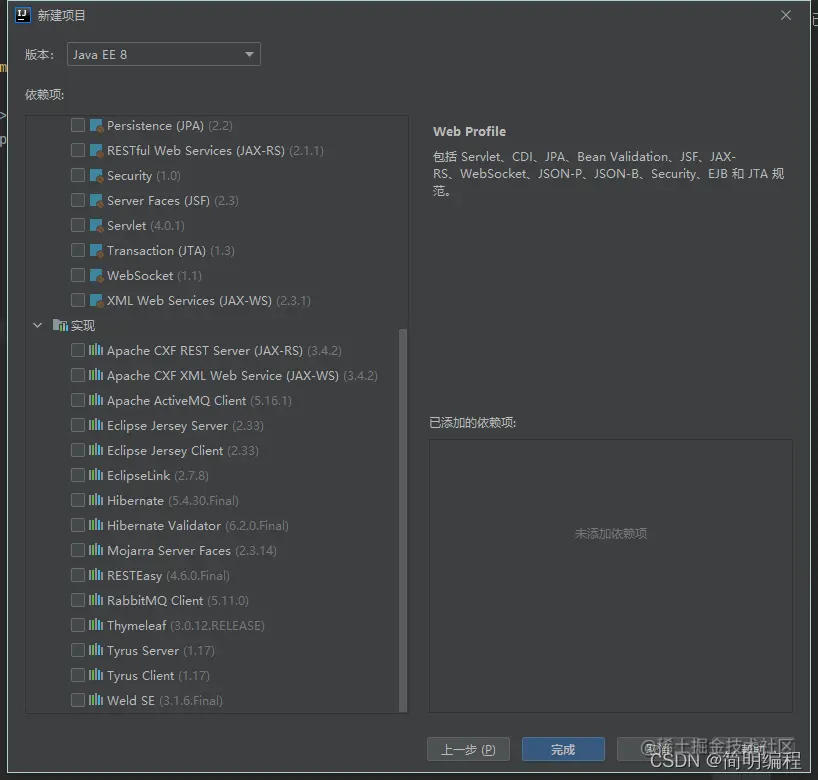Click the Servlet specification icon

coord(96,226)
